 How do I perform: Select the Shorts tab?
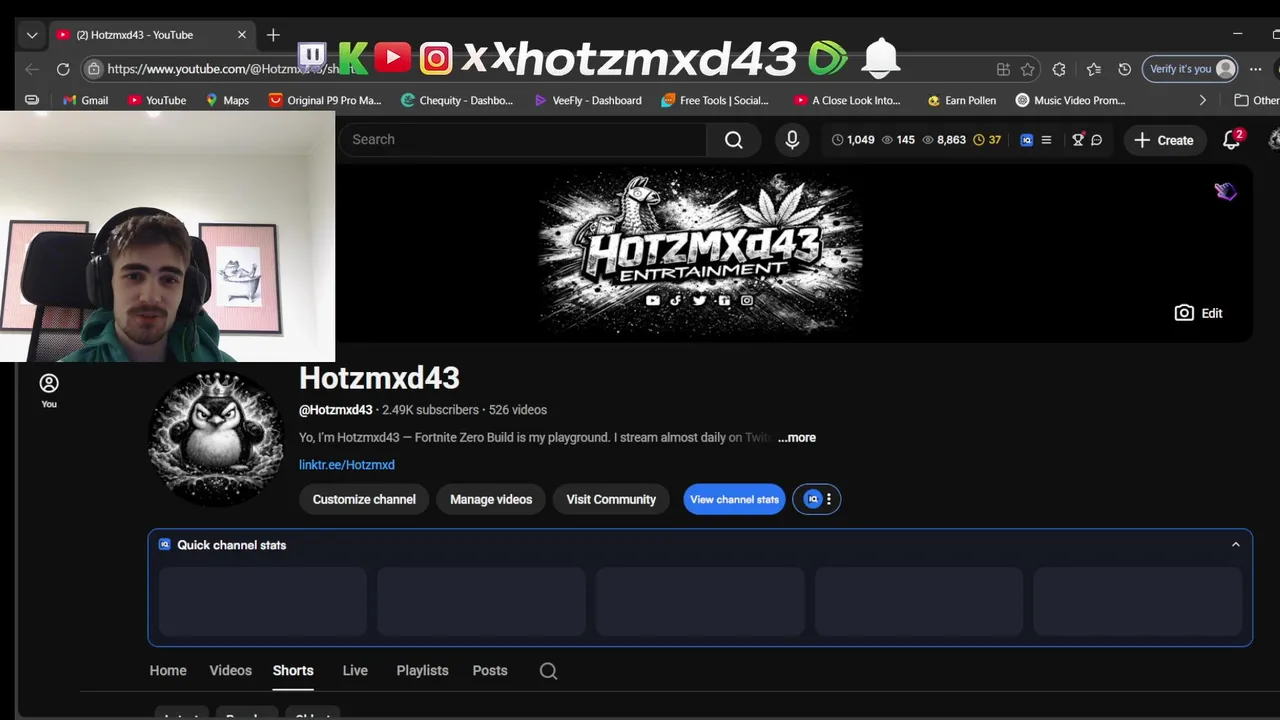point(293,671)
